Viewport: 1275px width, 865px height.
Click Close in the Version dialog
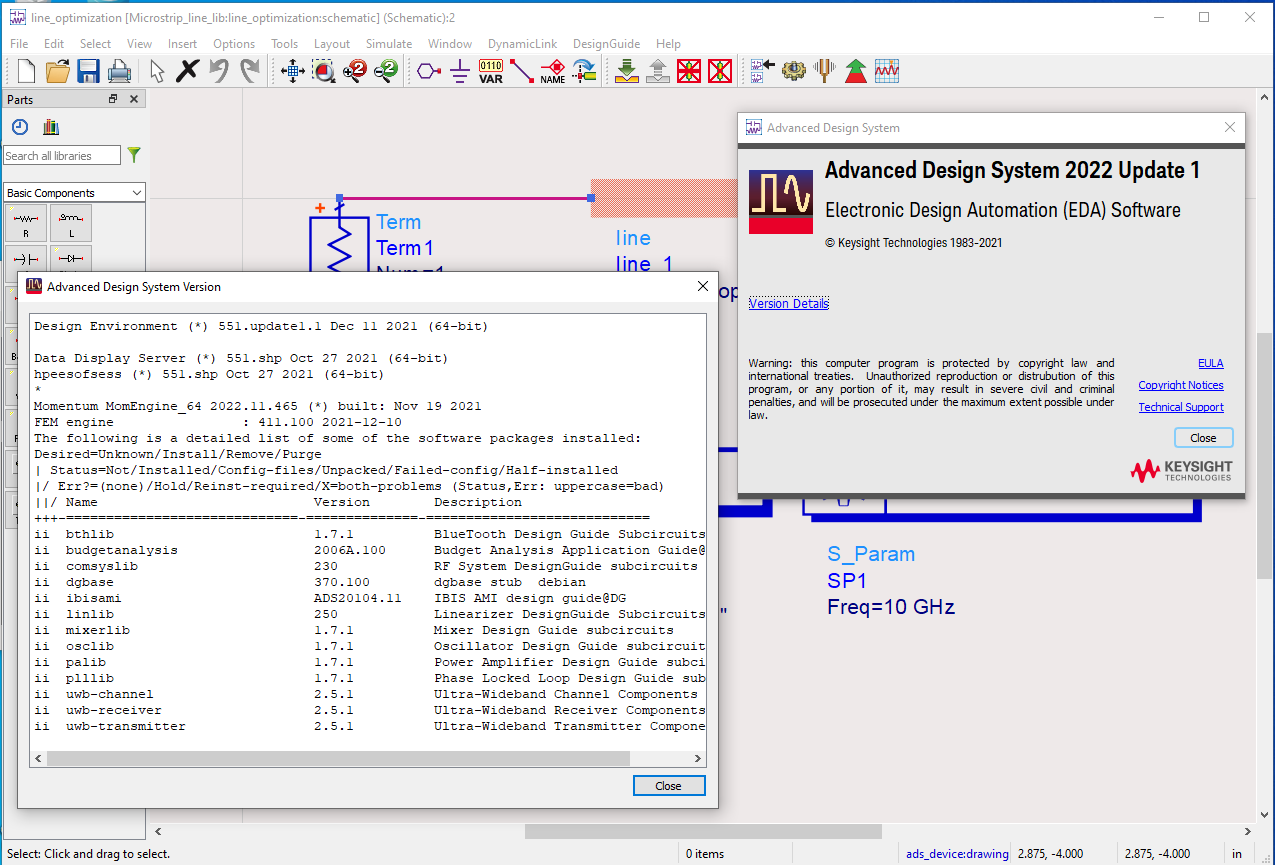669,786
